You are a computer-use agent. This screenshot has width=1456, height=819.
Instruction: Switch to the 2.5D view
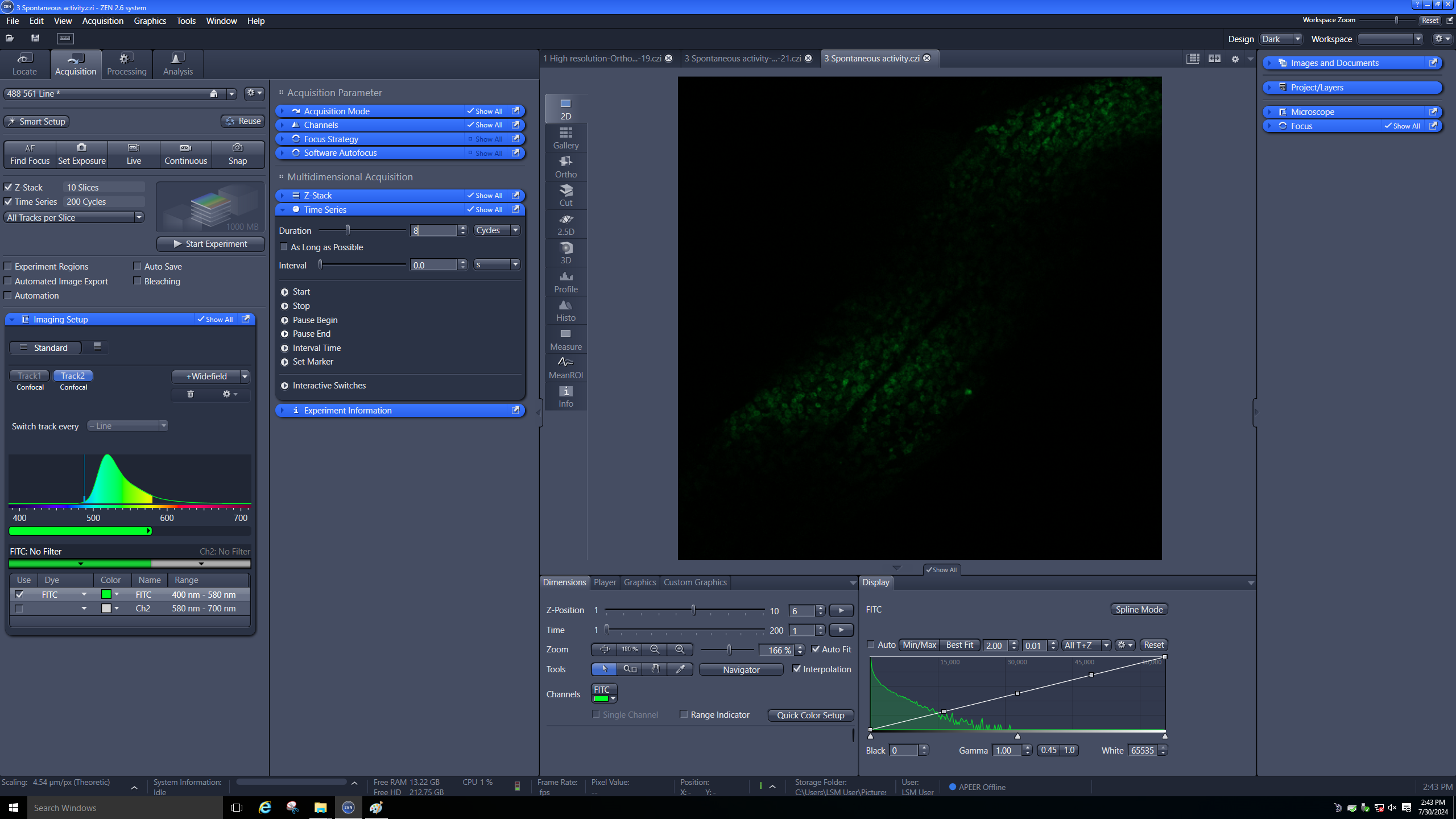565,224
